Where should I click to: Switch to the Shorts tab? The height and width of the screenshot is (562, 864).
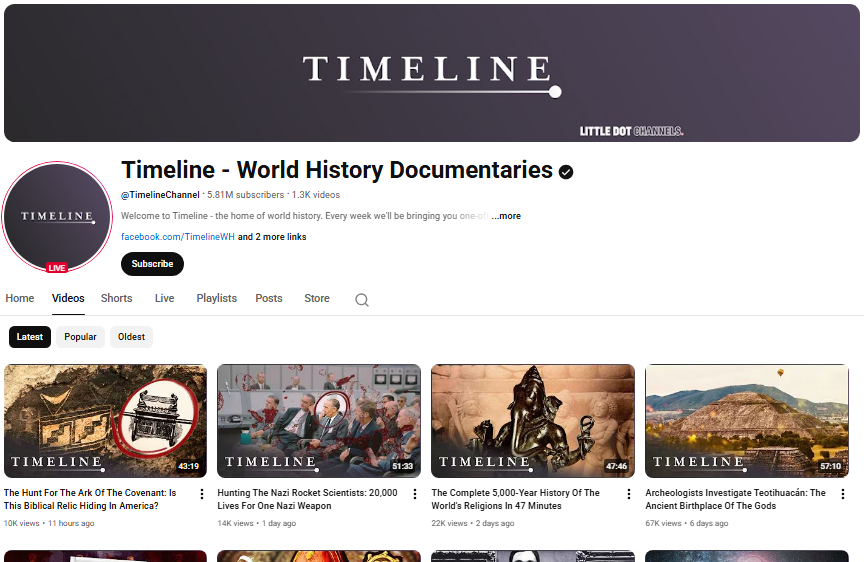[x=116, y=298]
